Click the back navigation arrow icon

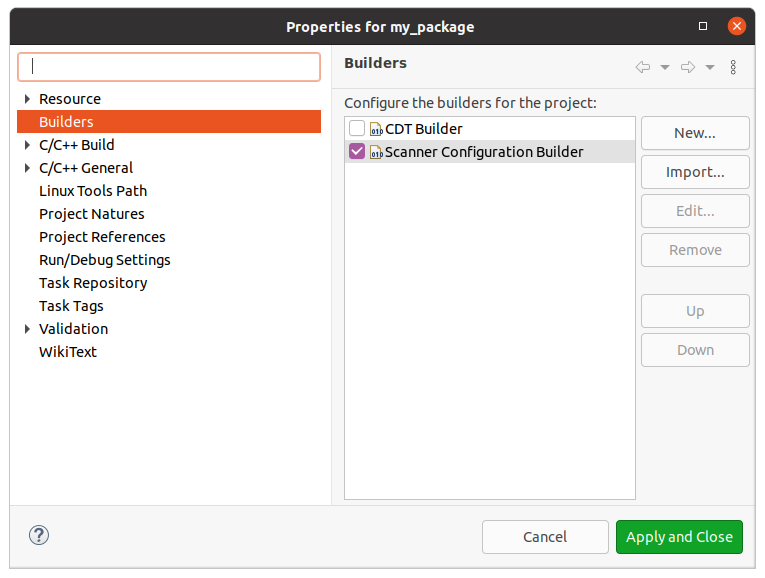643,67
